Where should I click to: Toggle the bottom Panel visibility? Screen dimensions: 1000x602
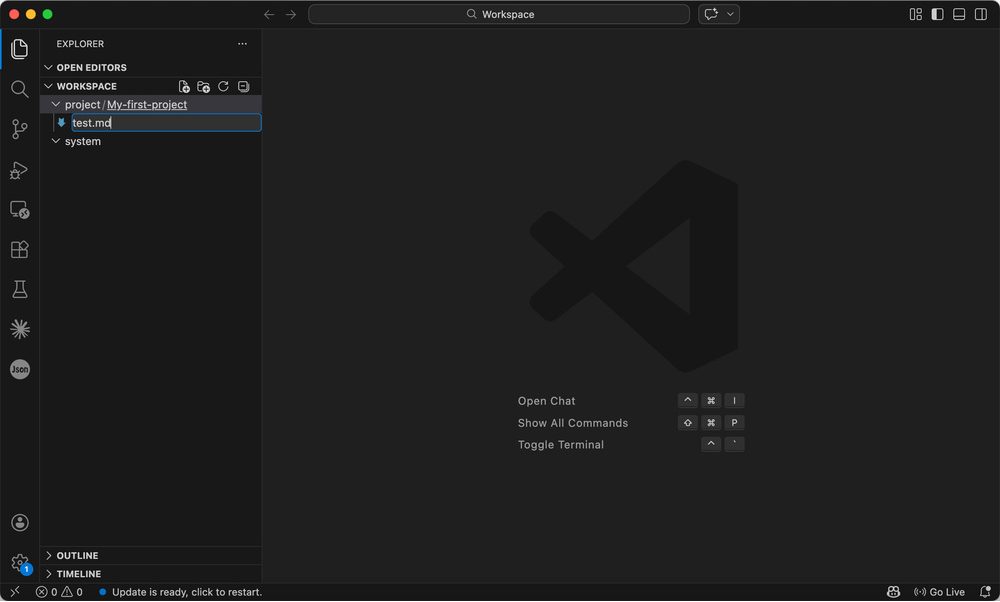[959, 14]
